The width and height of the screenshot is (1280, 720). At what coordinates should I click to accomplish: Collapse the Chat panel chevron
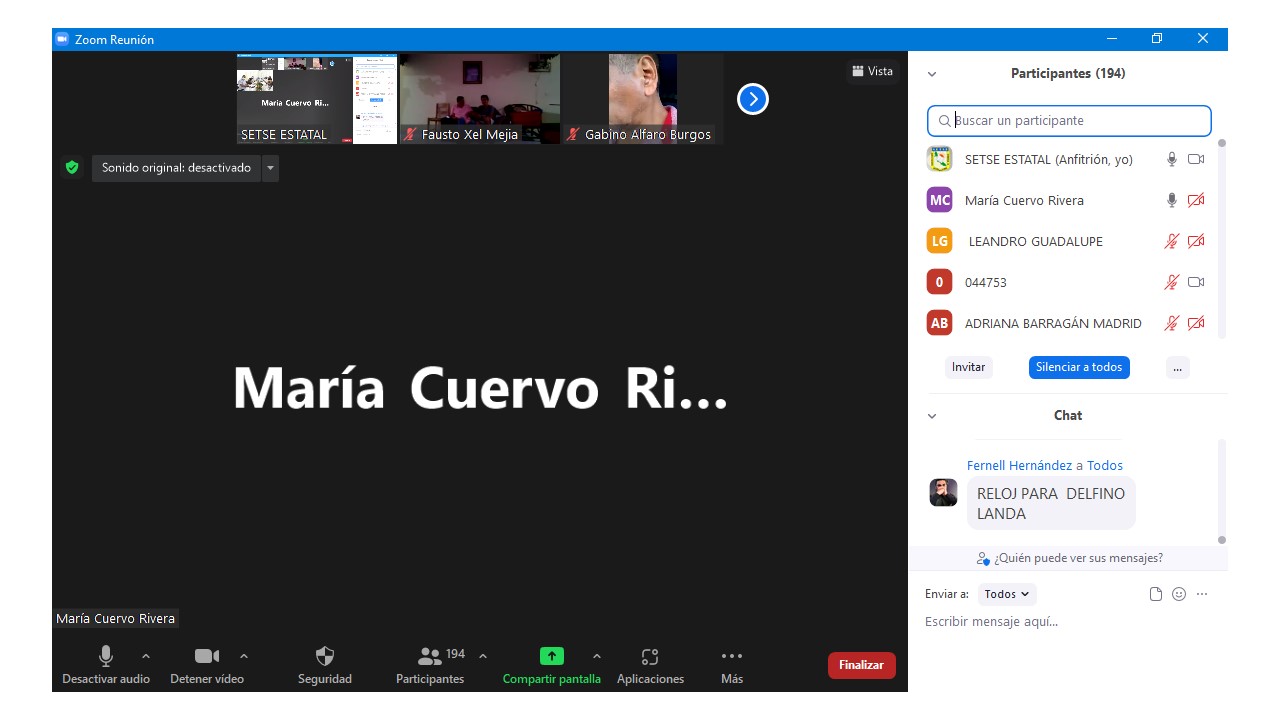[x=932, y=416]
